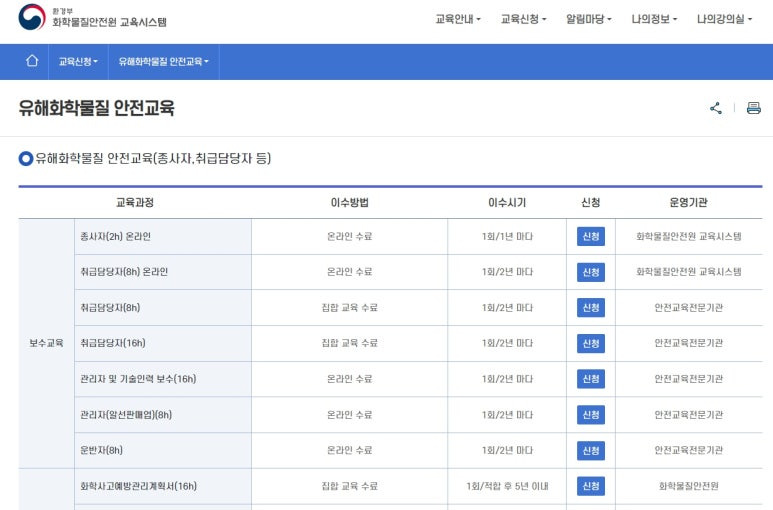Click 신청 button for 종사자(2h) 온라인

(x=591, y=237)
